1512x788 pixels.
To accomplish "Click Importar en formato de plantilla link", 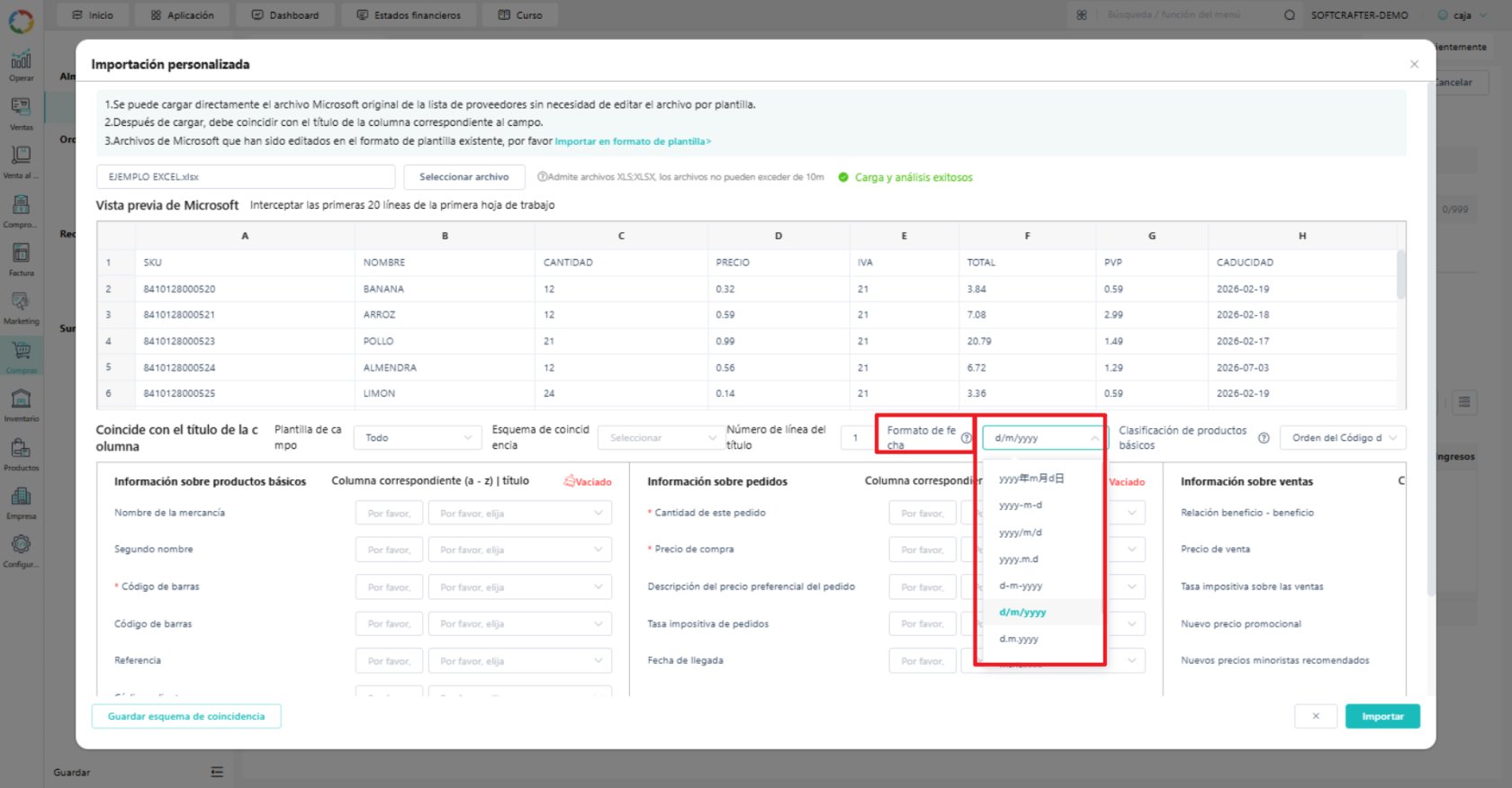I will pos(633,141).
